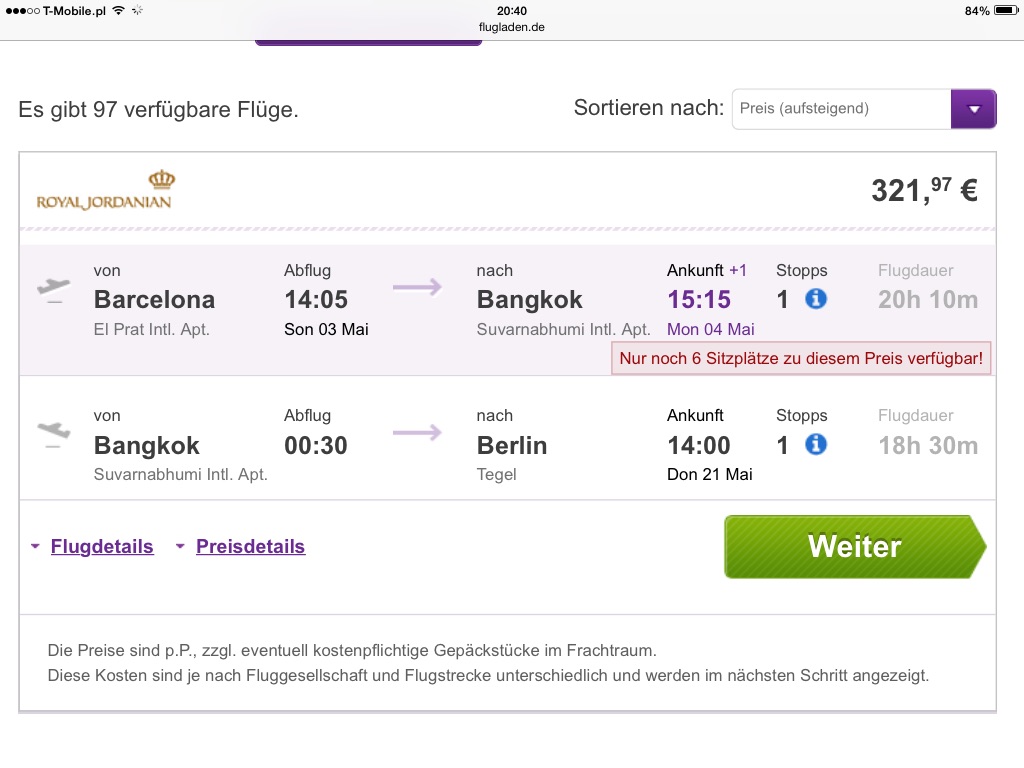Expand Flugdetails section

[x=102, y=546]
